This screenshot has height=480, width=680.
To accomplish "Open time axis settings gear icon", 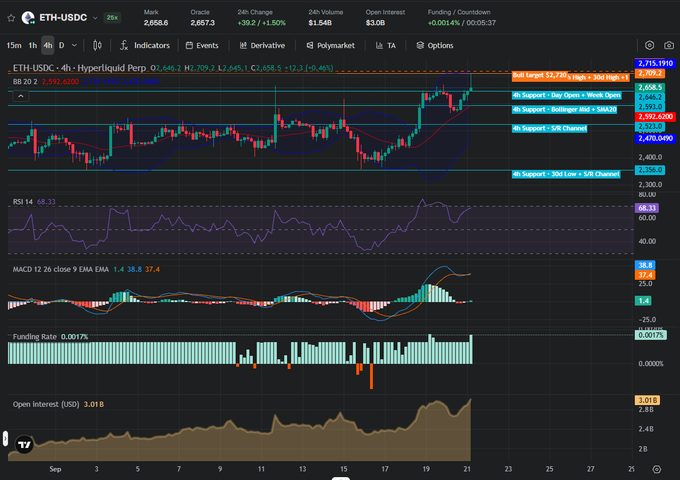I will tap(657, 469).
